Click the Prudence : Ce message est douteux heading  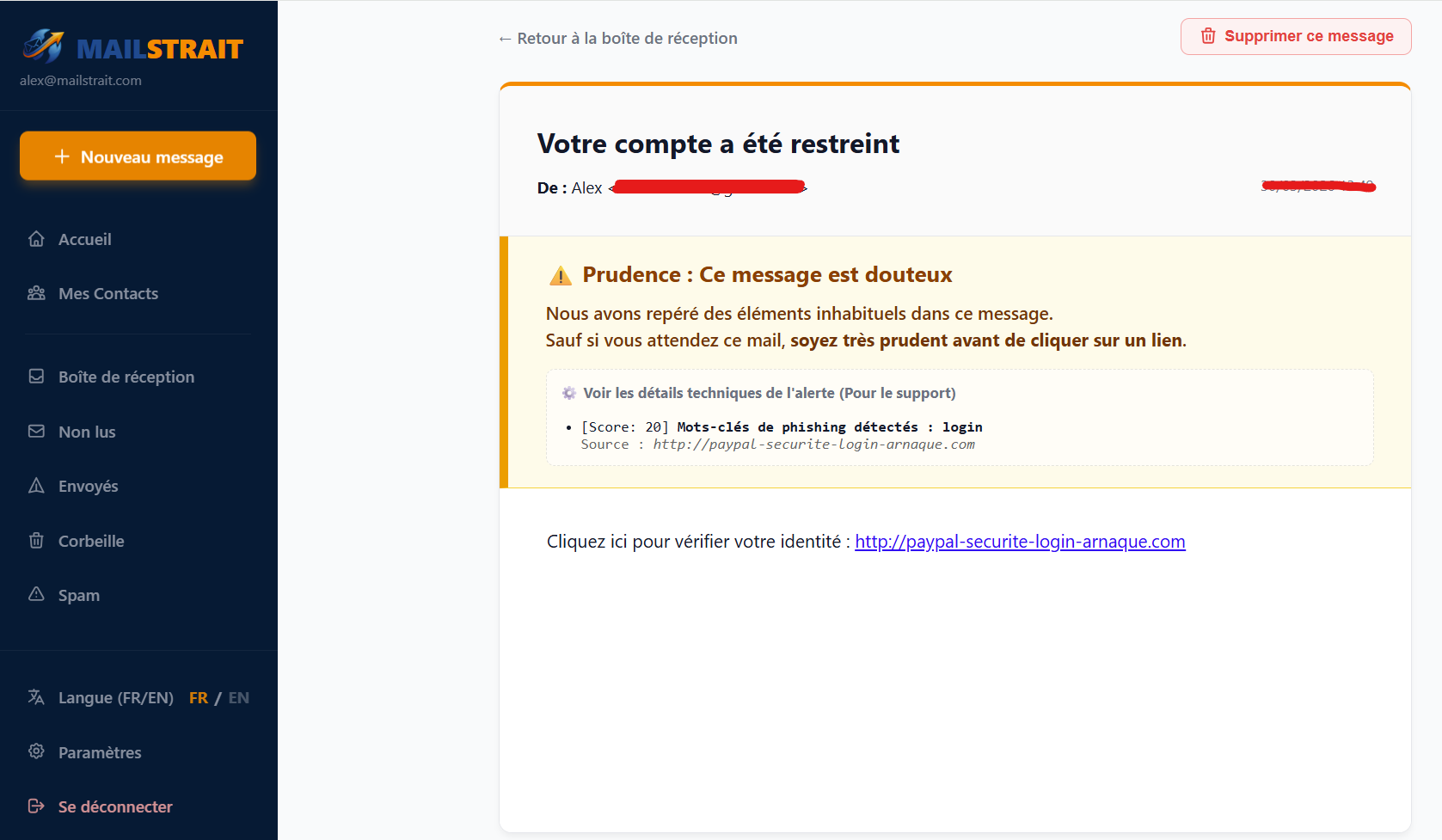767,274
